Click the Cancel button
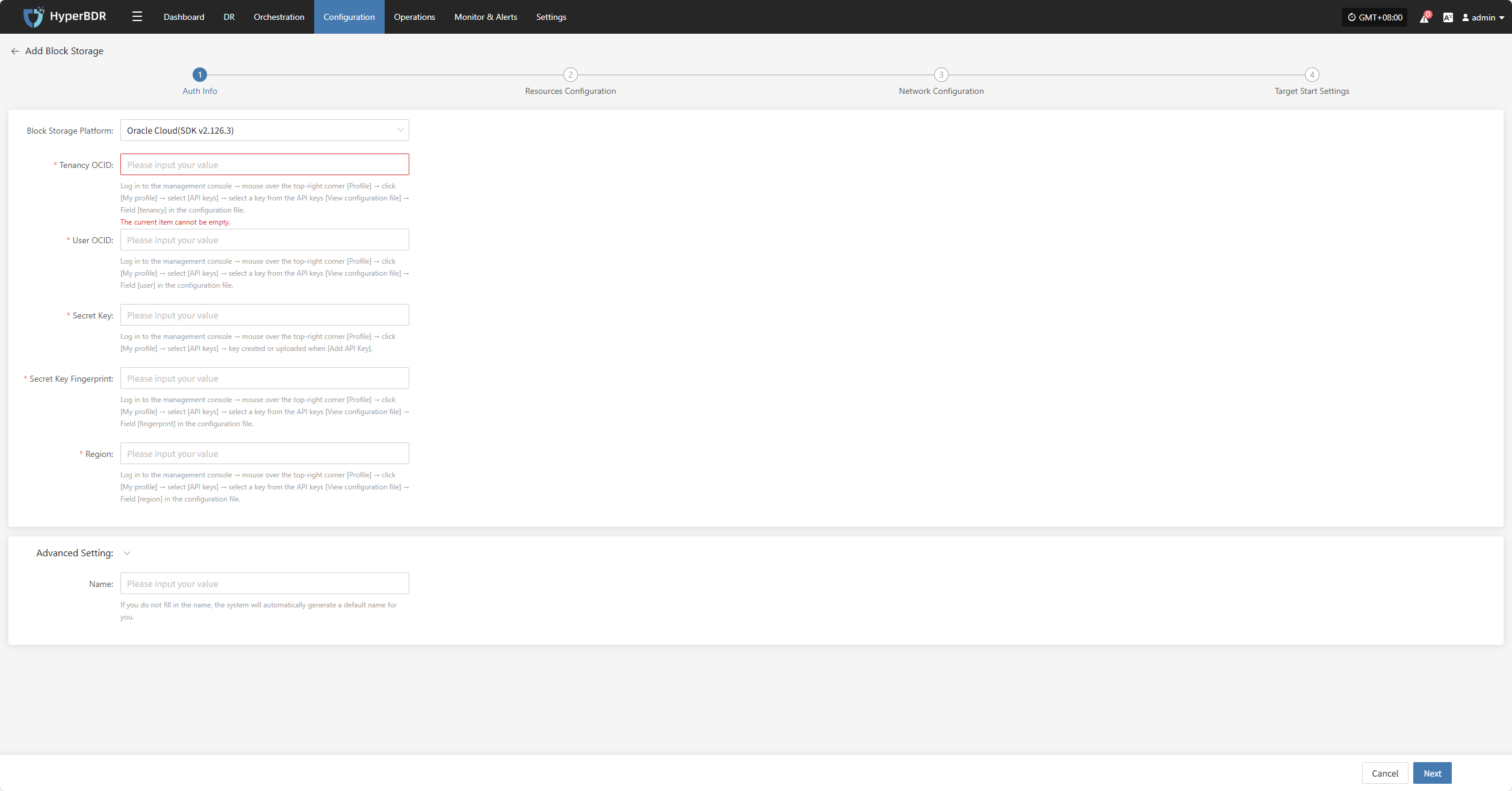This screenshot has width=1512, height=791. pyautogui.click(x=1385, y=773)
